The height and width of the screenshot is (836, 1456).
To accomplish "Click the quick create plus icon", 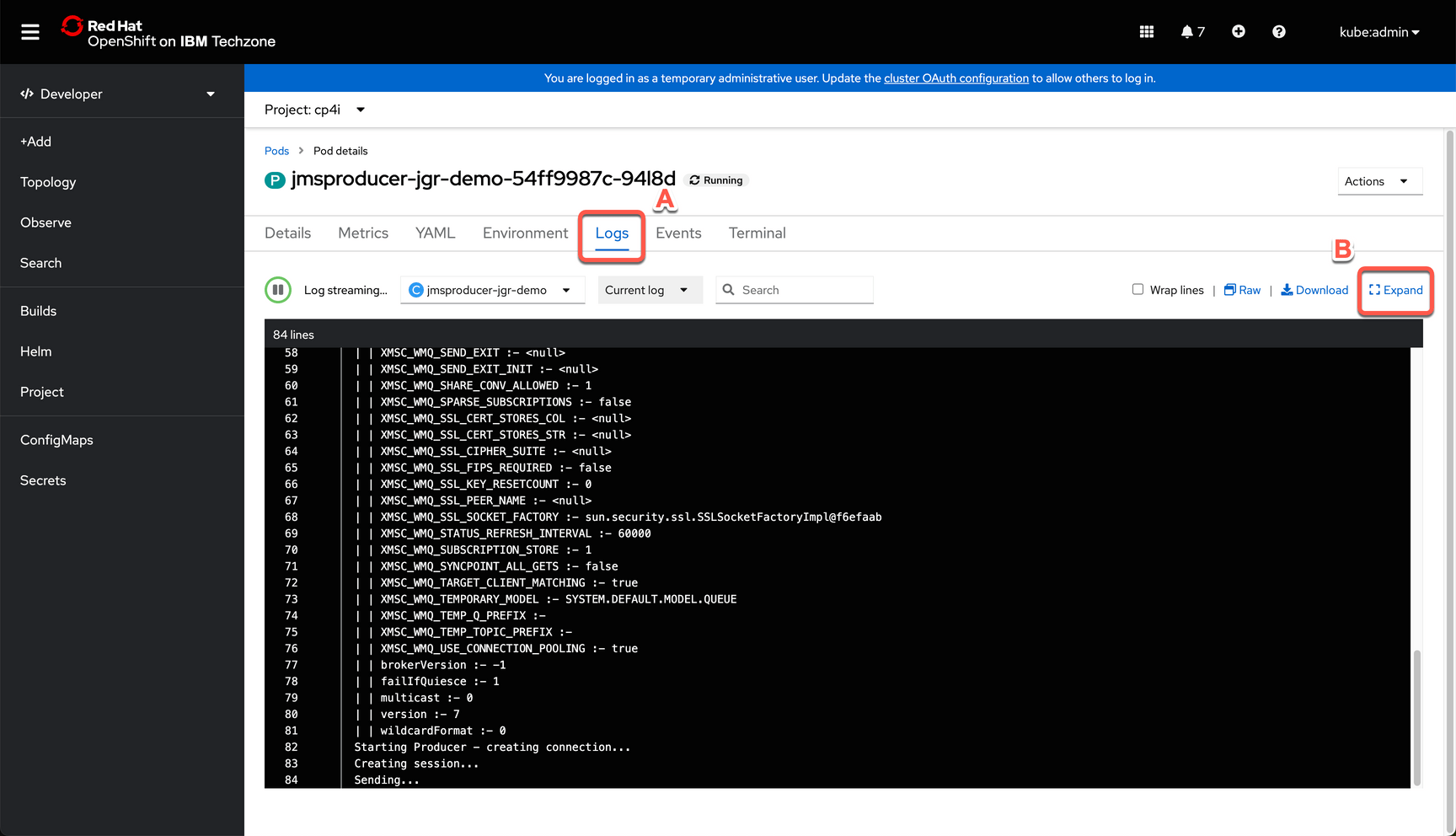I will (1238, 31).
